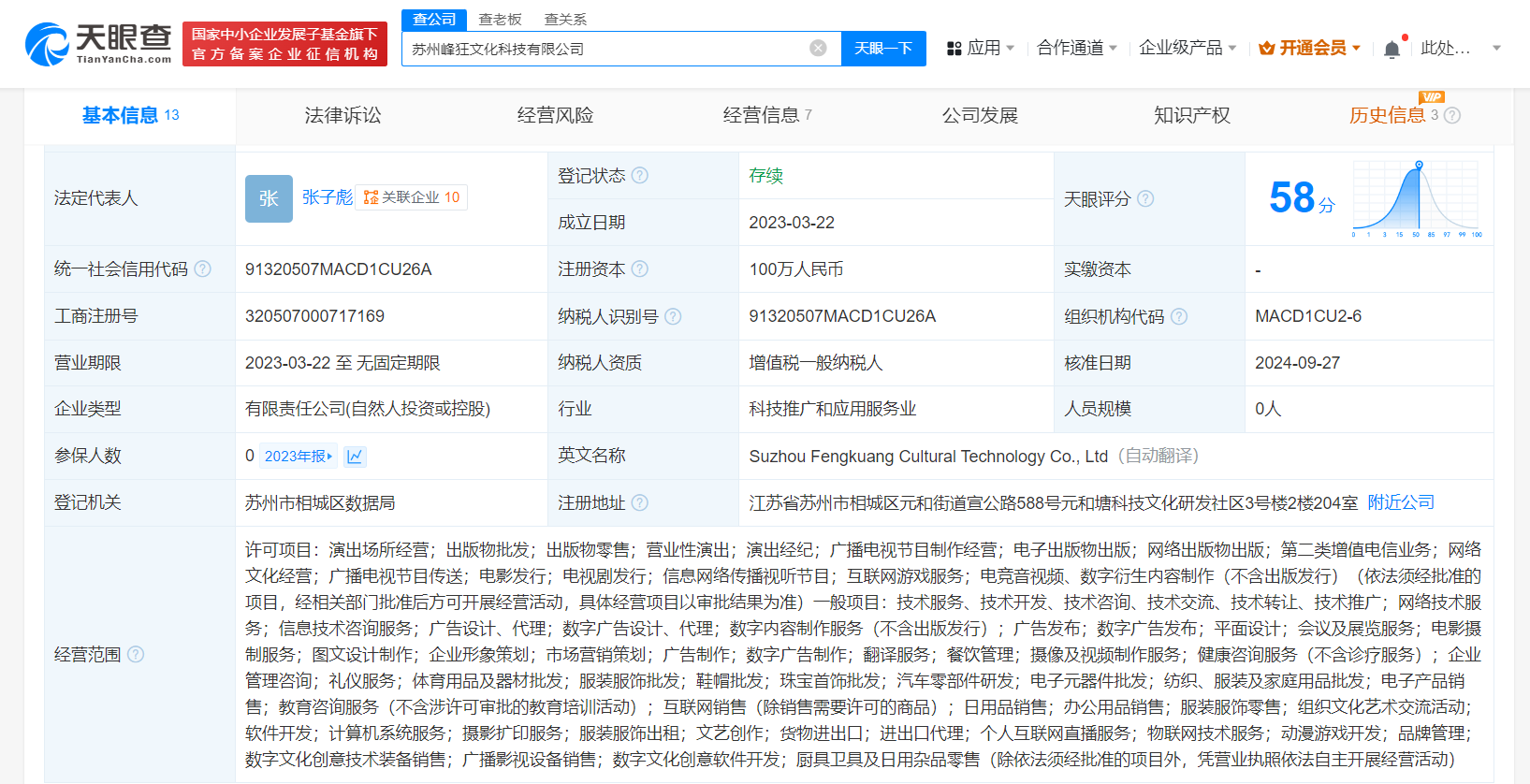Click the credit code 91320507MACD1CU26A
Image resolution: width=1530 pixels, height=784 pixels.
tap(339, 269)
